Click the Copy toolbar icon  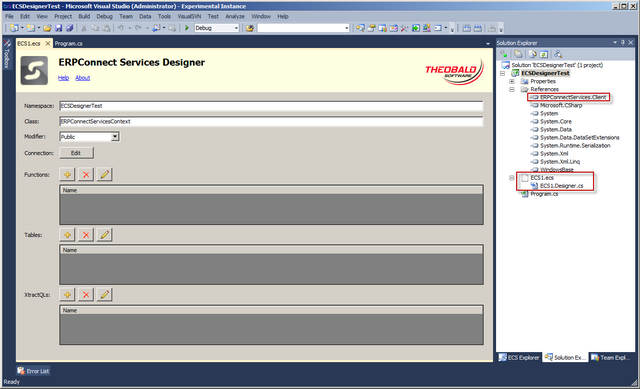click(95, 28)
